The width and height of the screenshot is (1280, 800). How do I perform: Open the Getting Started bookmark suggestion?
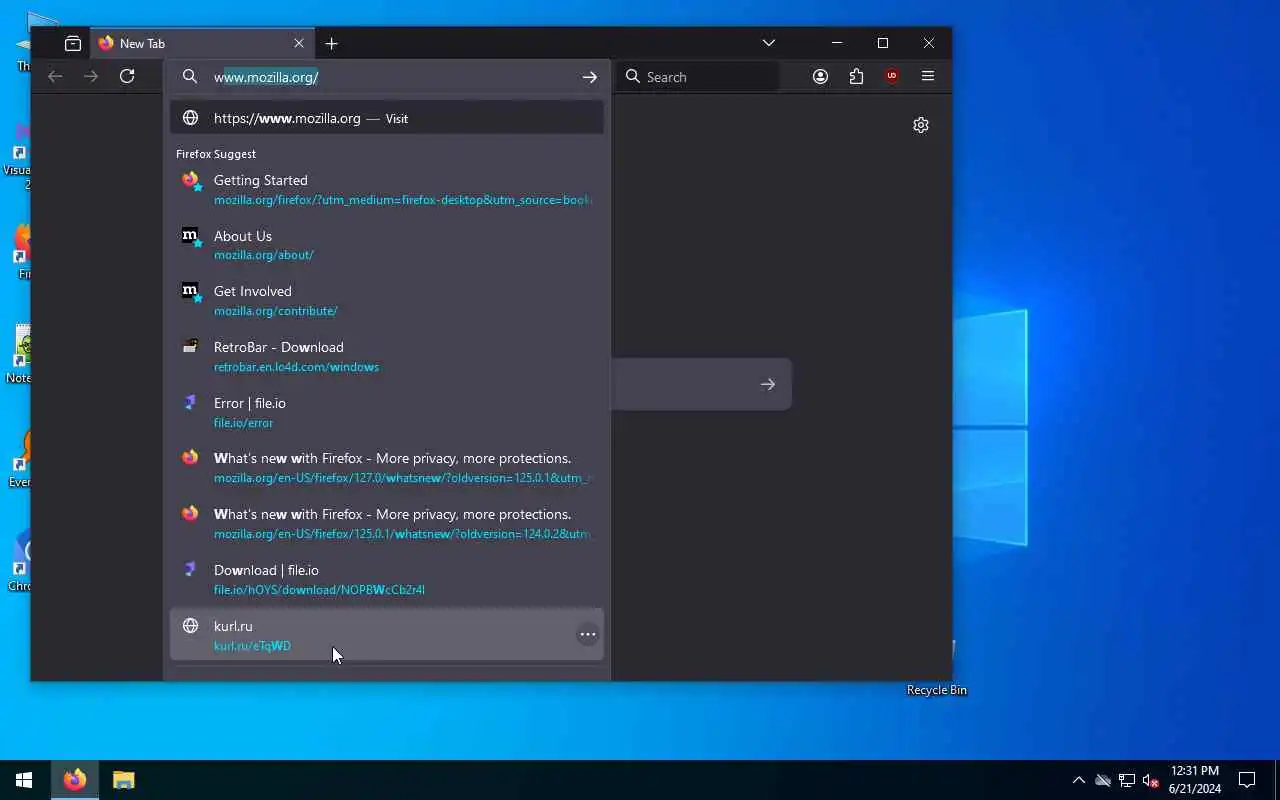tap(387, 189)
